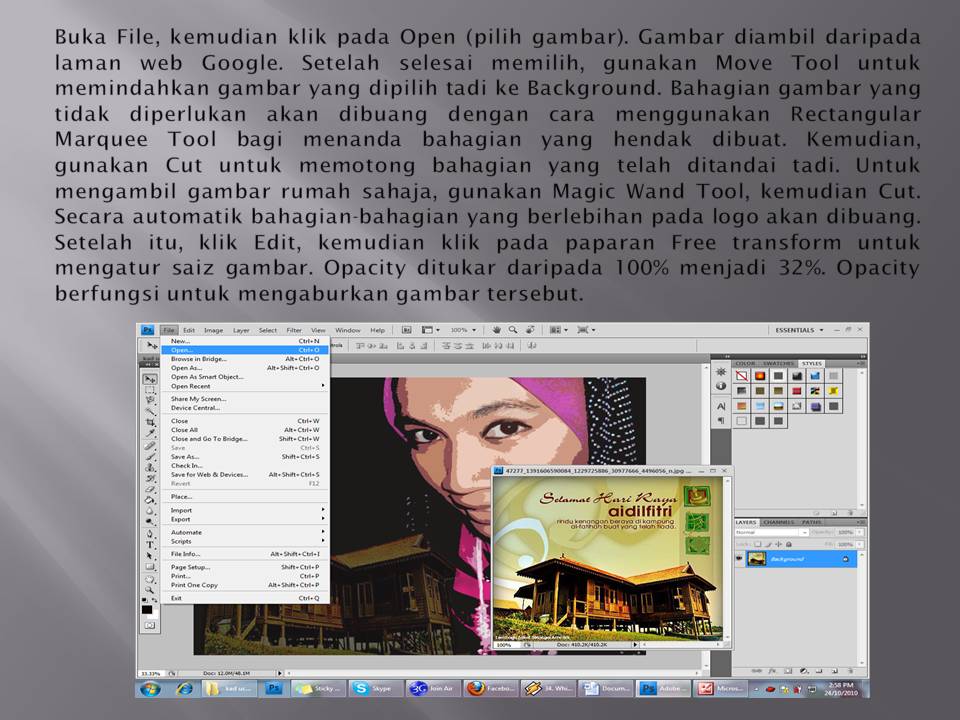Expand the Import submenu
Image resolution: width=960 pixels, height=720 pixels.
point(246,510)
